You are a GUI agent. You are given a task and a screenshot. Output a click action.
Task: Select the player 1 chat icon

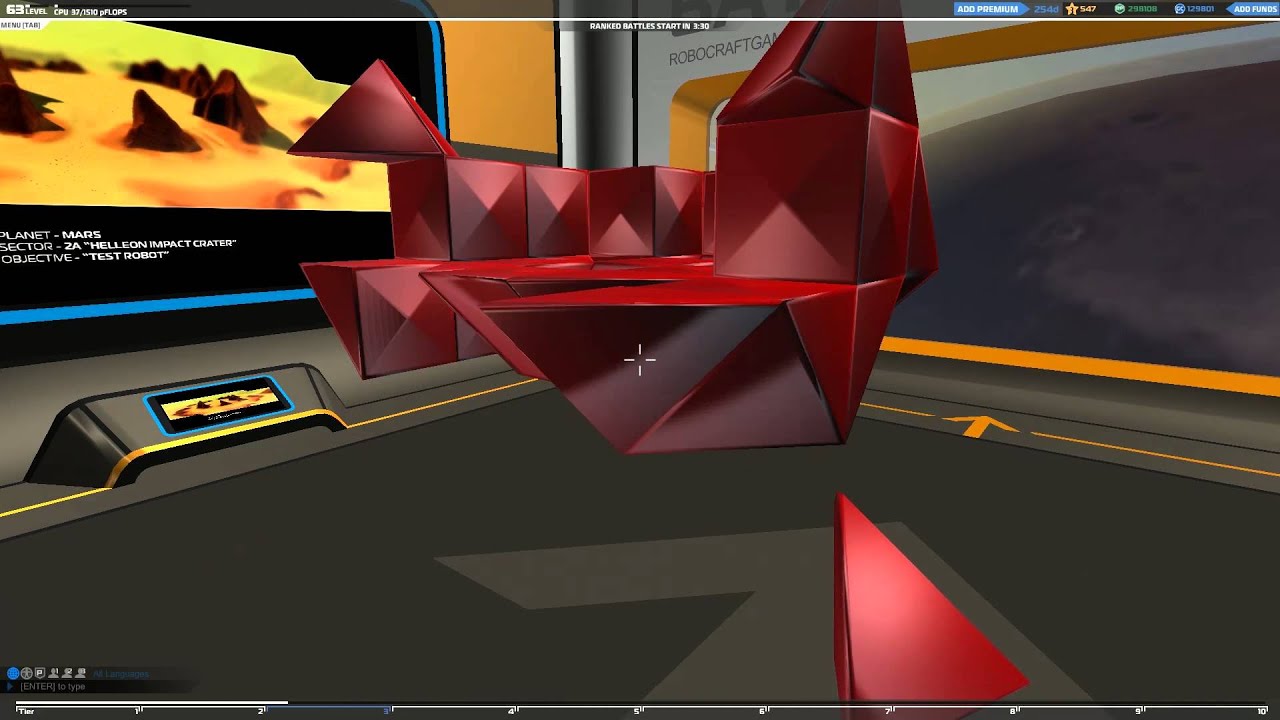click(53, 673)
